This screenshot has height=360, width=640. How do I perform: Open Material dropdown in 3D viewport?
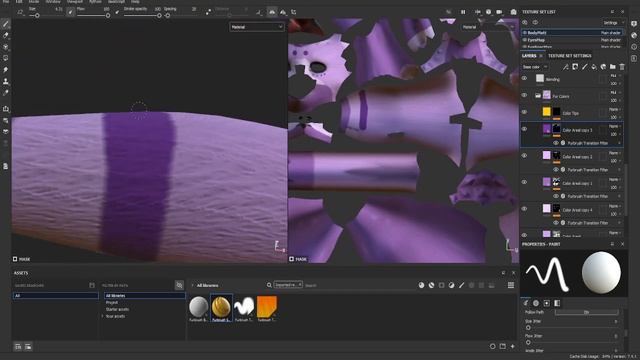point(257,27)
